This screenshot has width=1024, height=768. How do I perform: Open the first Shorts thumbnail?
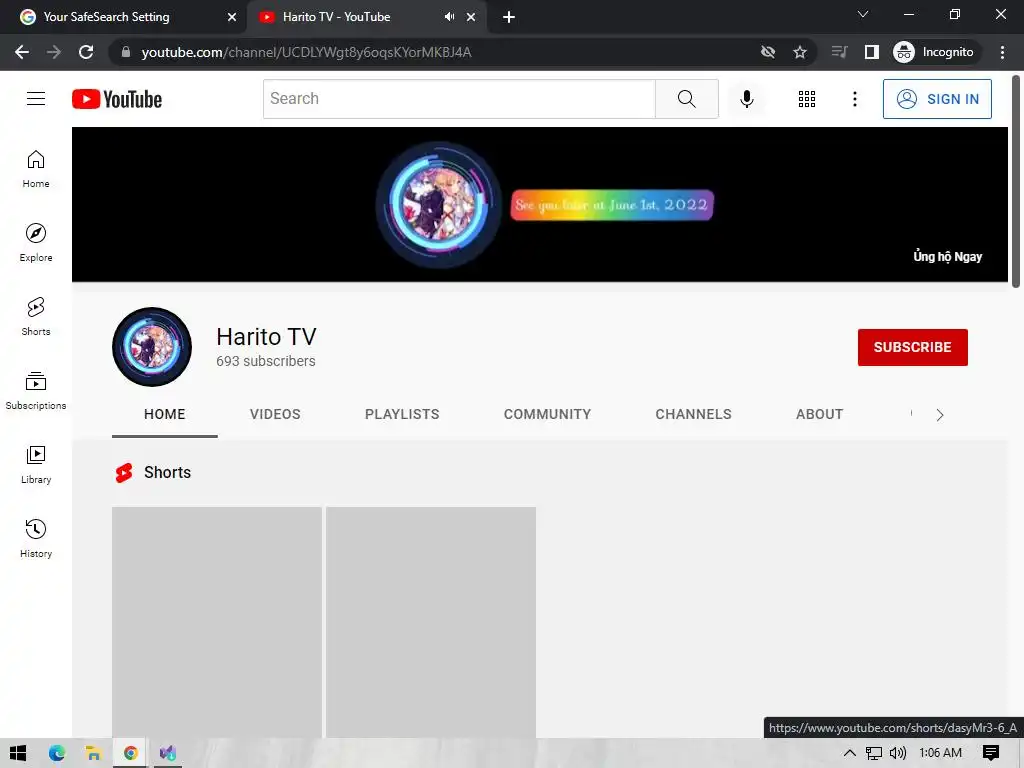[x=217, y=622]
